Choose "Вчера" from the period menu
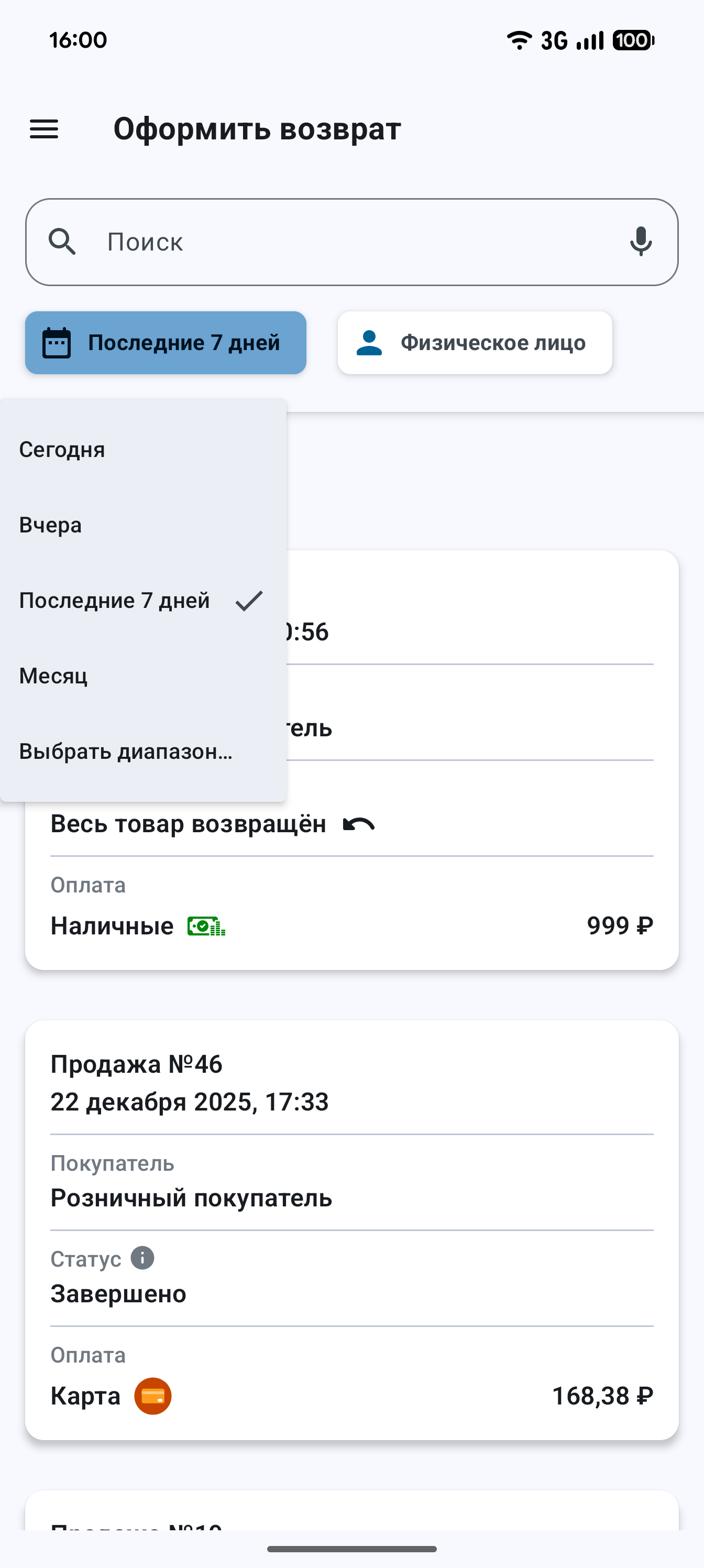The height and width of the screenshot is (1568, 704). coord(50,525)
